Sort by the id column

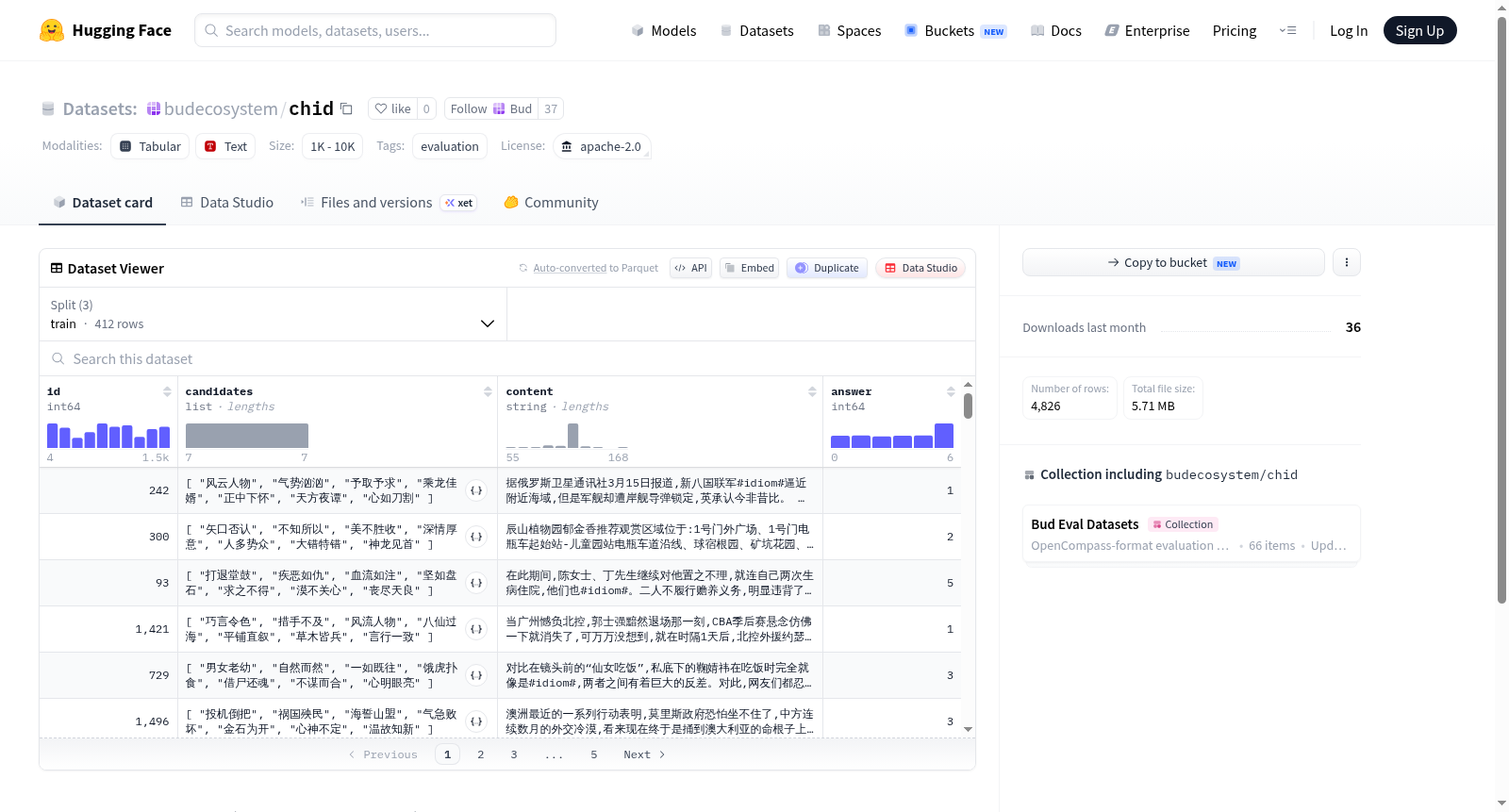167,391
